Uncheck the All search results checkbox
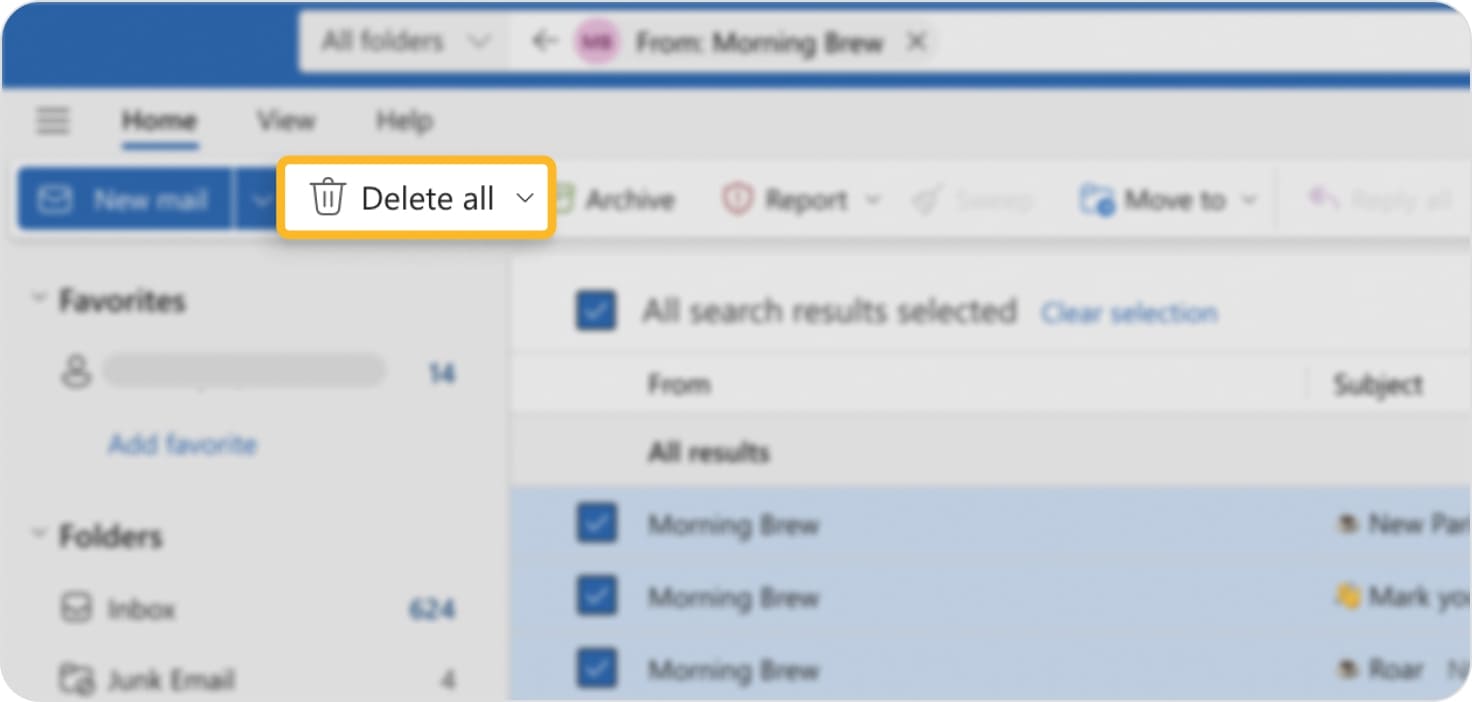The width and height of the screenshot is (1472, 702). point(596,311)
